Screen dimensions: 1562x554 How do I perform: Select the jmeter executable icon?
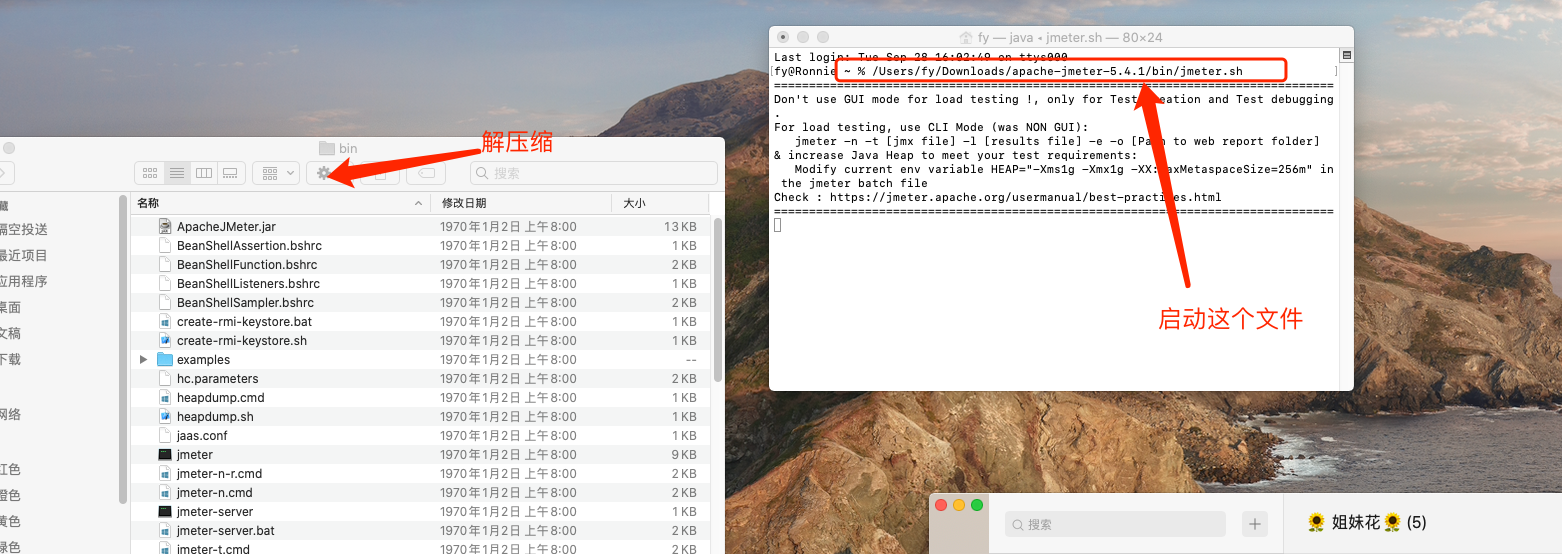pyautogui.click(x=165, y=455)
